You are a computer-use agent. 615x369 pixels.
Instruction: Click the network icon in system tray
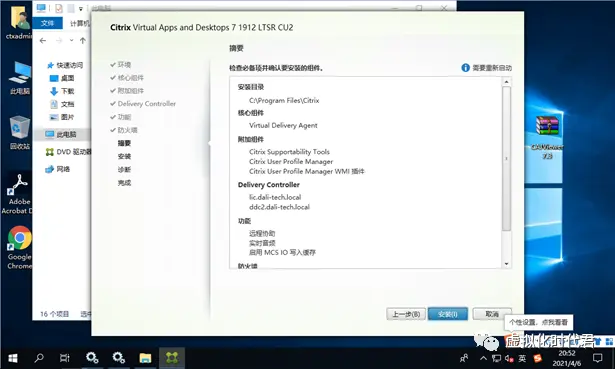(x=497, y=358)
